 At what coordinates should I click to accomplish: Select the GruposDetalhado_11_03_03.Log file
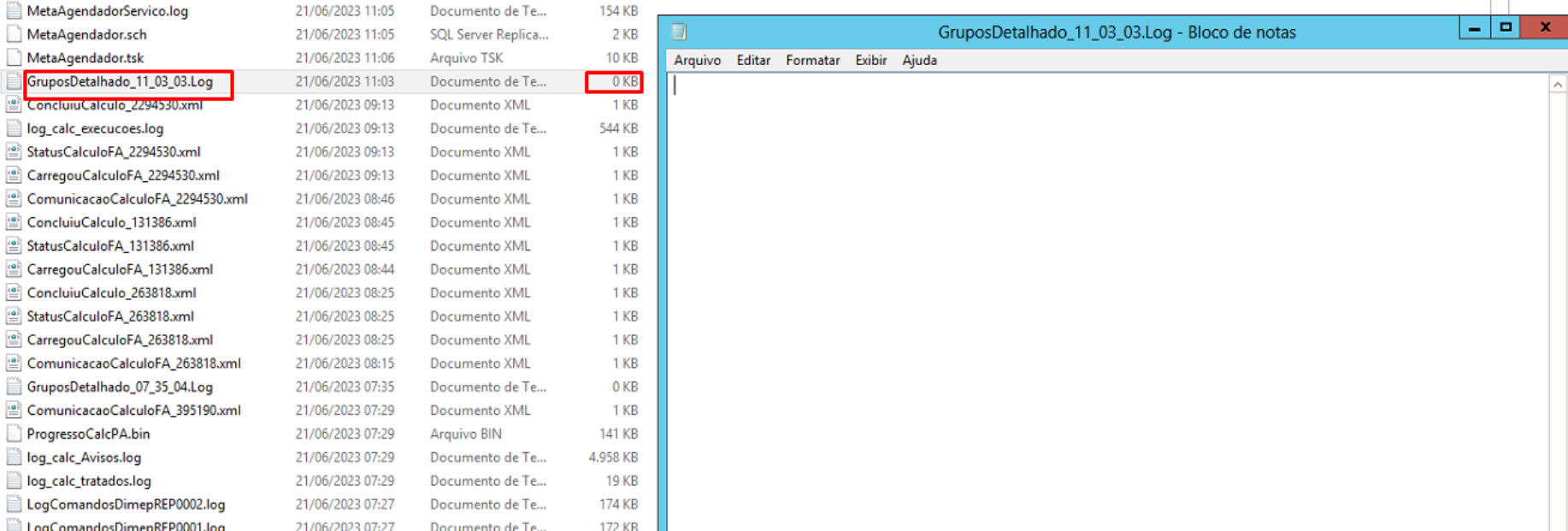coord(120,82)
